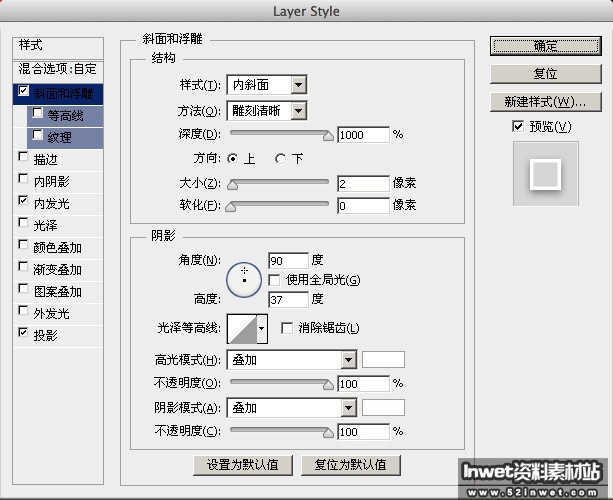Click the shadow opacity (C) slider handle
The width and height of the screenshot is (613, 500).
pos(328,433)
